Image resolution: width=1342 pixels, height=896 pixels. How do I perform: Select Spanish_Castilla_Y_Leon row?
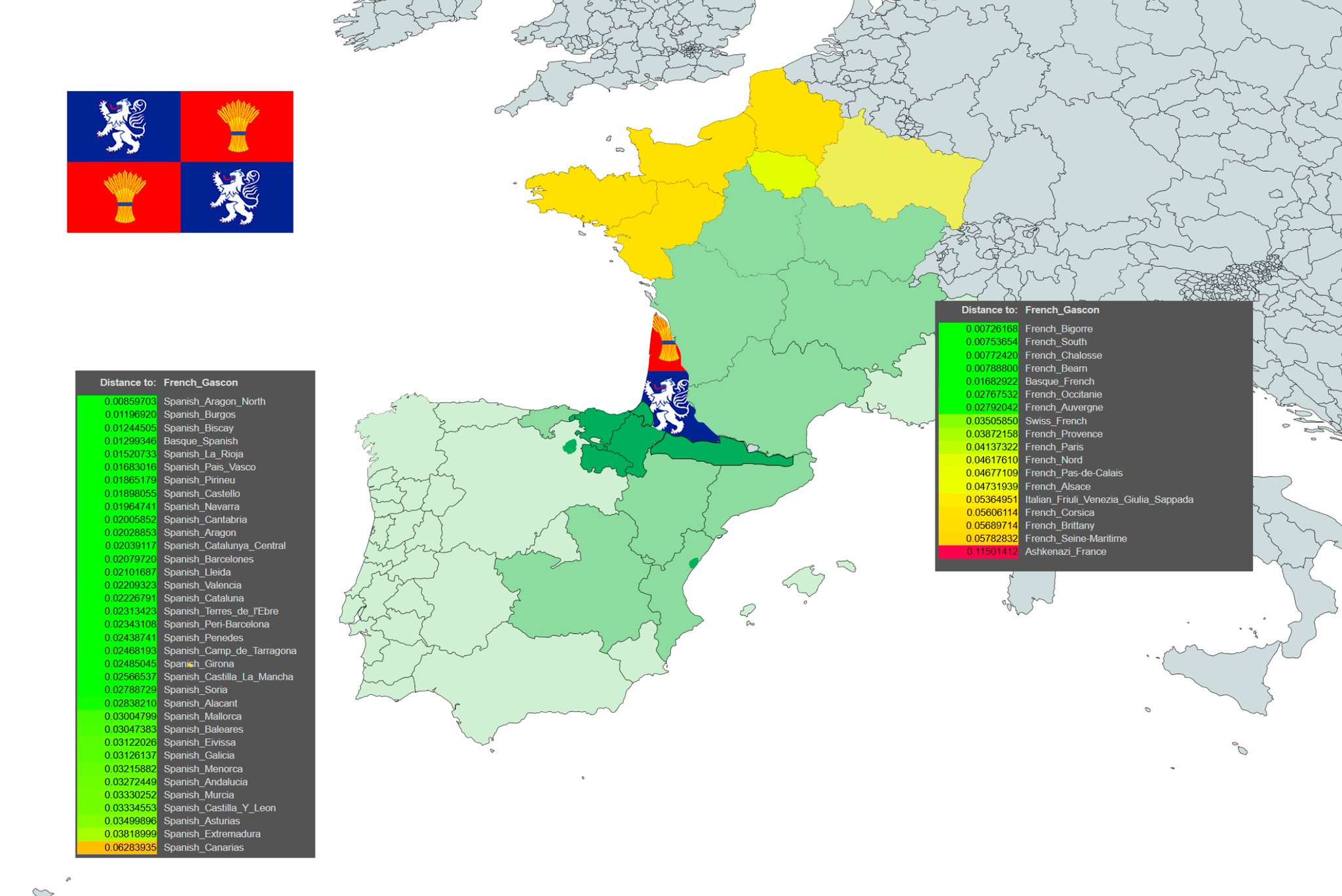pyautogui.click(x=195, y=808)
